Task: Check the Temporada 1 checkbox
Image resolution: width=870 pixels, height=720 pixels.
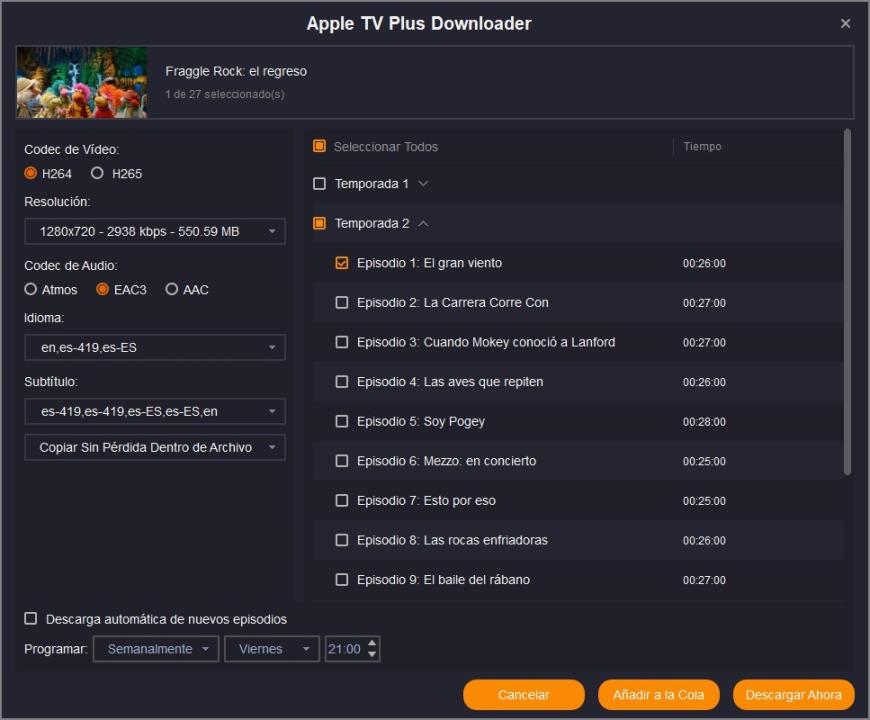Action: [320, 184]
